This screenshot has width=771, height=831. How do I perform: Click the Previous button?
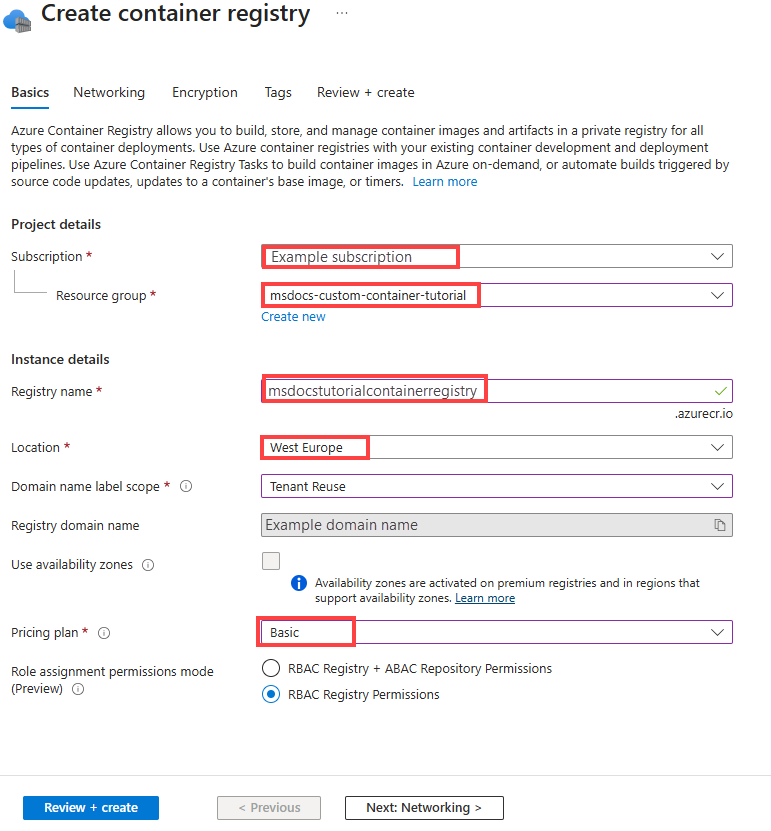[269, 808]
